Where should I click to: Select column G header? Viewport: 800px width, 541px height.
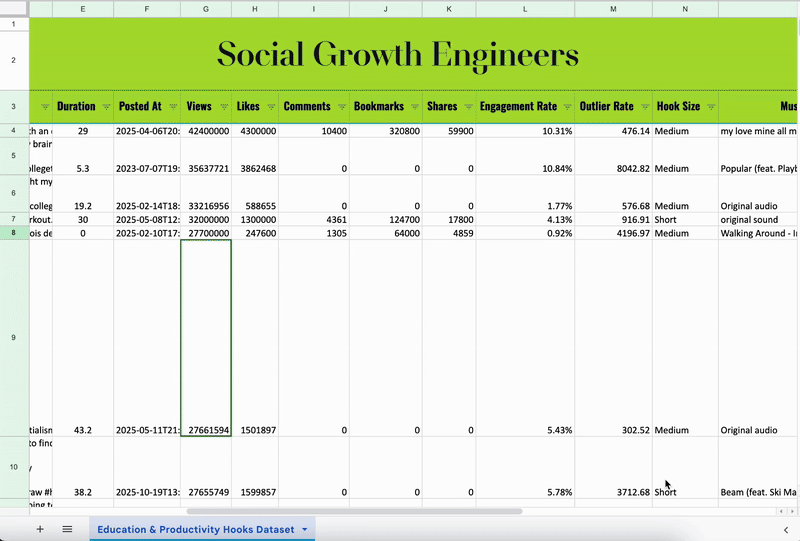click(206, 8)
